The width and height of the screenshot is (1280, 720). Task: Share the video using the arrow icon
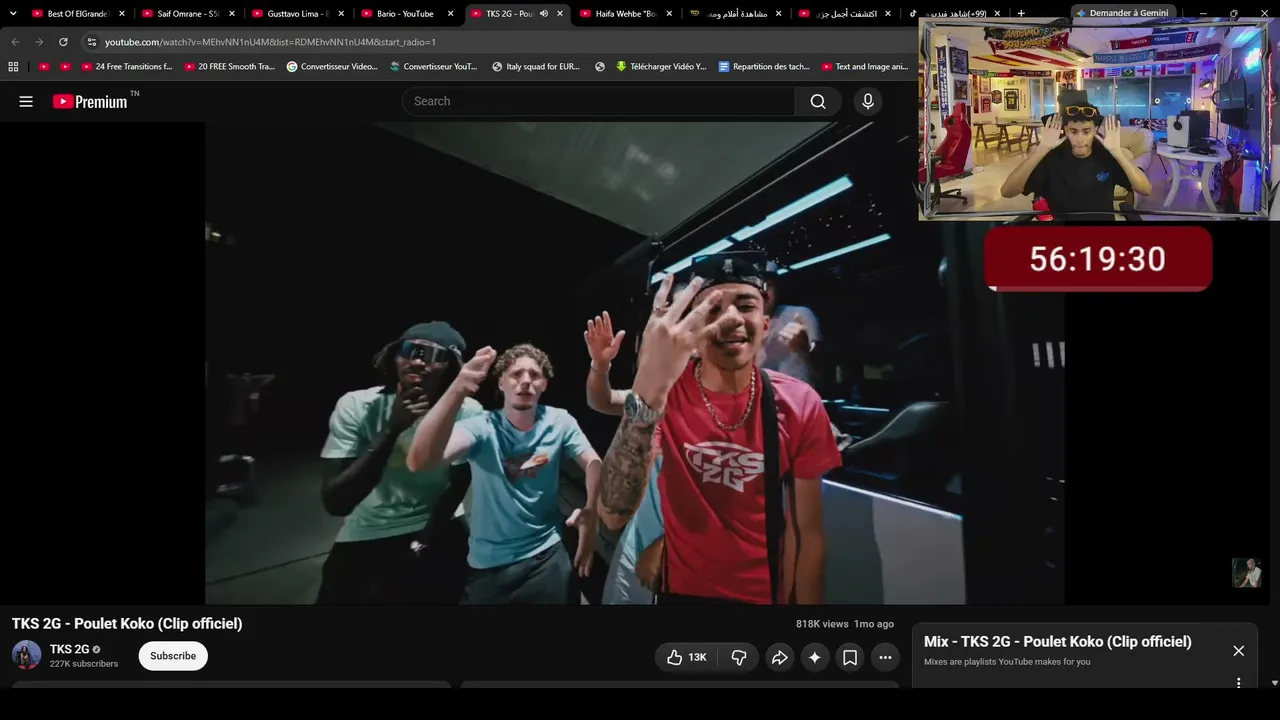tap(780, 657)
